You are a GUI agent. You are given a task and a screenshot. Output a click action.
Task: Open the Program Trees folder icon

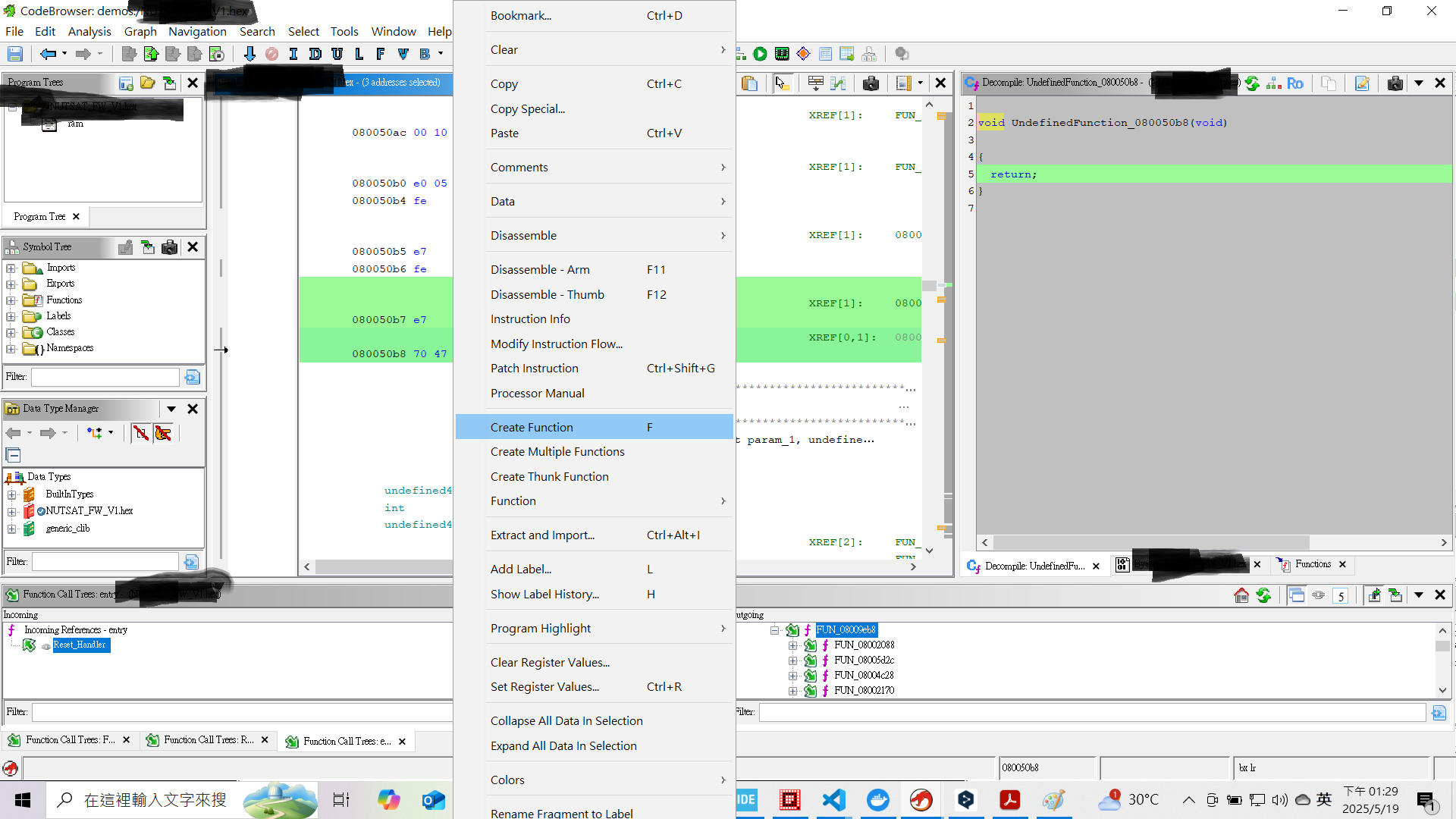(x=148, y=83)
